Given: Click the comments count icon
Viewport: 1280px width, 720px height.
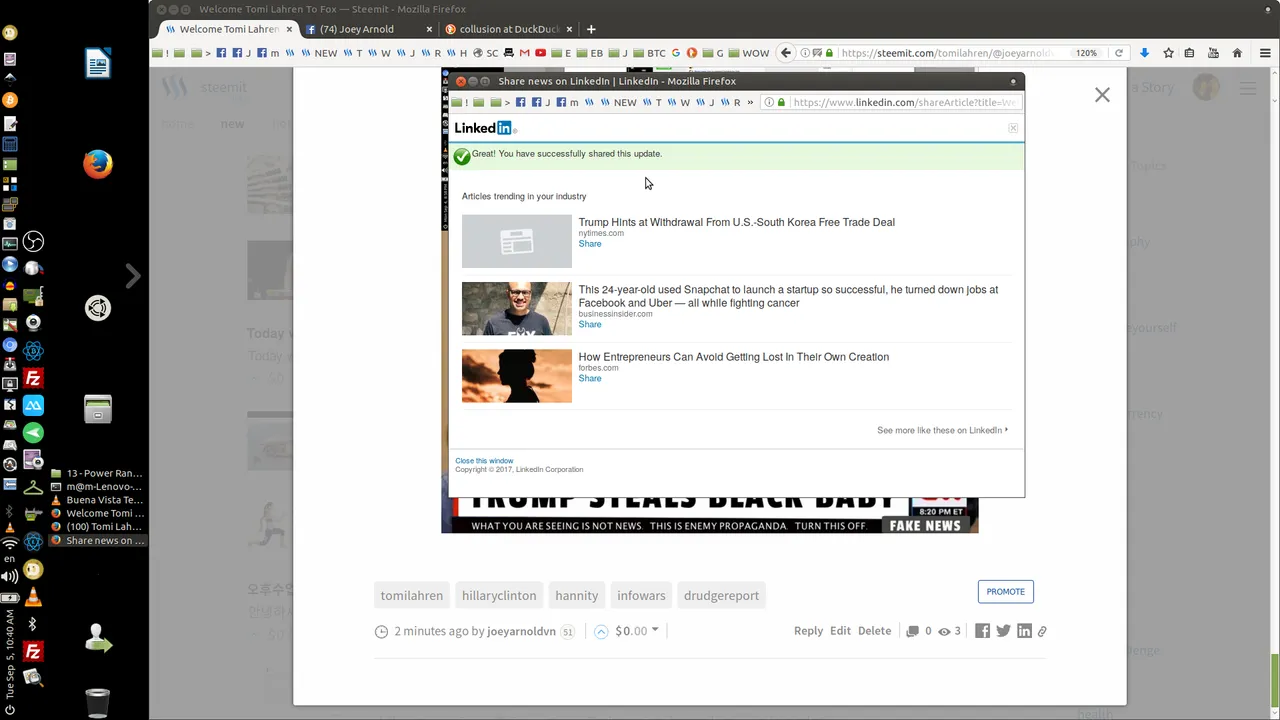Looking at the screenshot, I should [x=912, y=631].
